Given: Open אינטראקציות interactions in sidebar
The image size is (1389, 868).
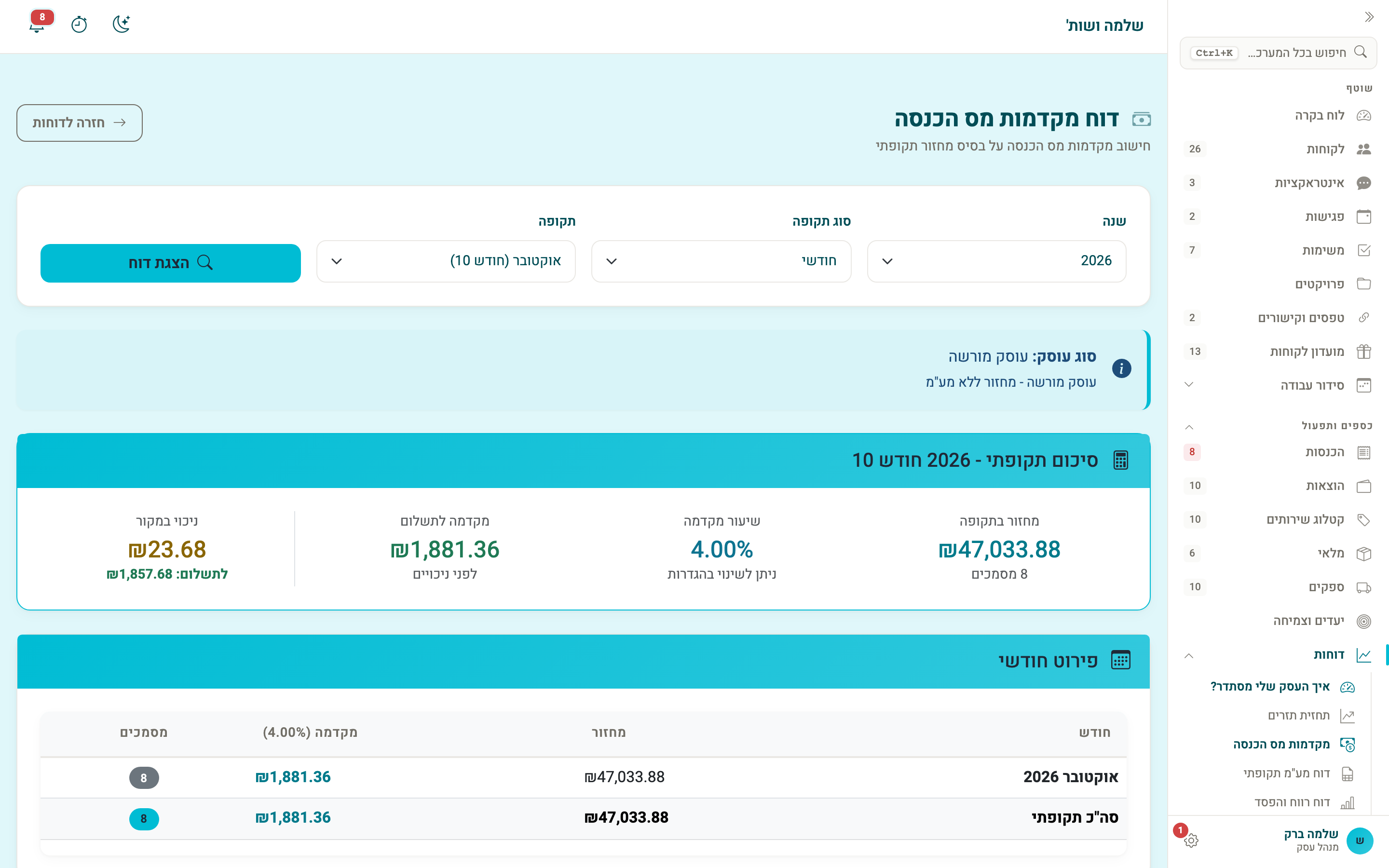Looking at the screenshot, I should (x=1278, y=183).
